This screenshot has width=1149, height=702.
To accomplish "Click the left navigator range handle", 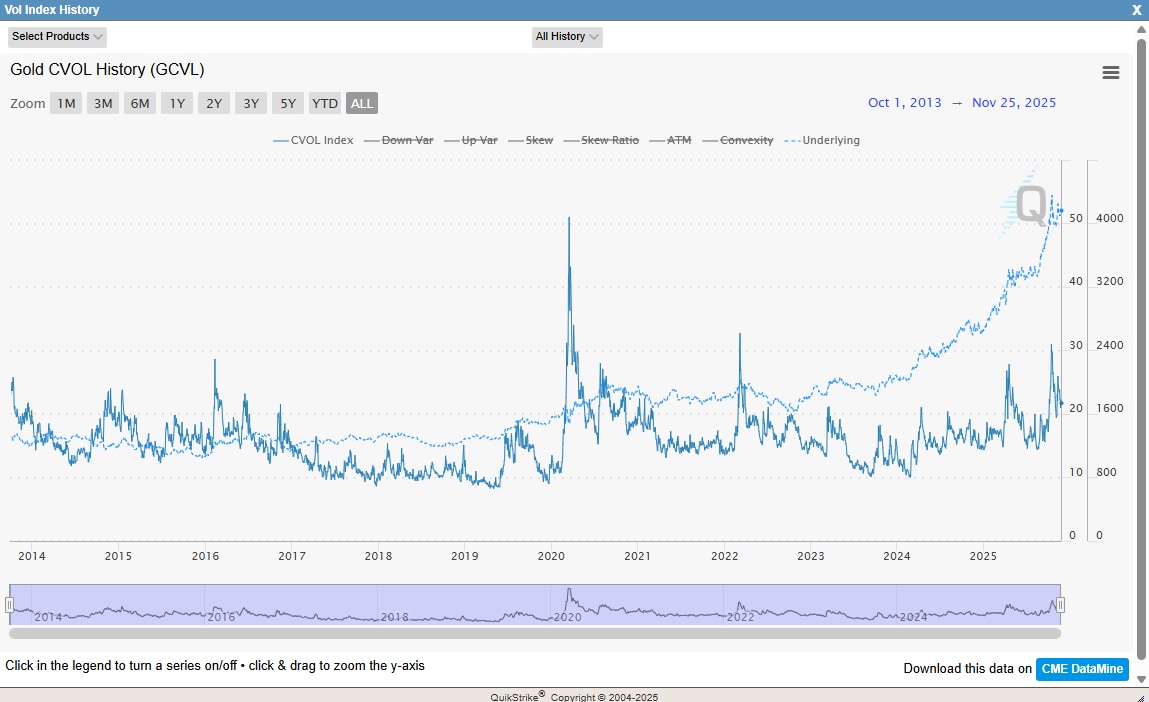I will coord(10,604).
